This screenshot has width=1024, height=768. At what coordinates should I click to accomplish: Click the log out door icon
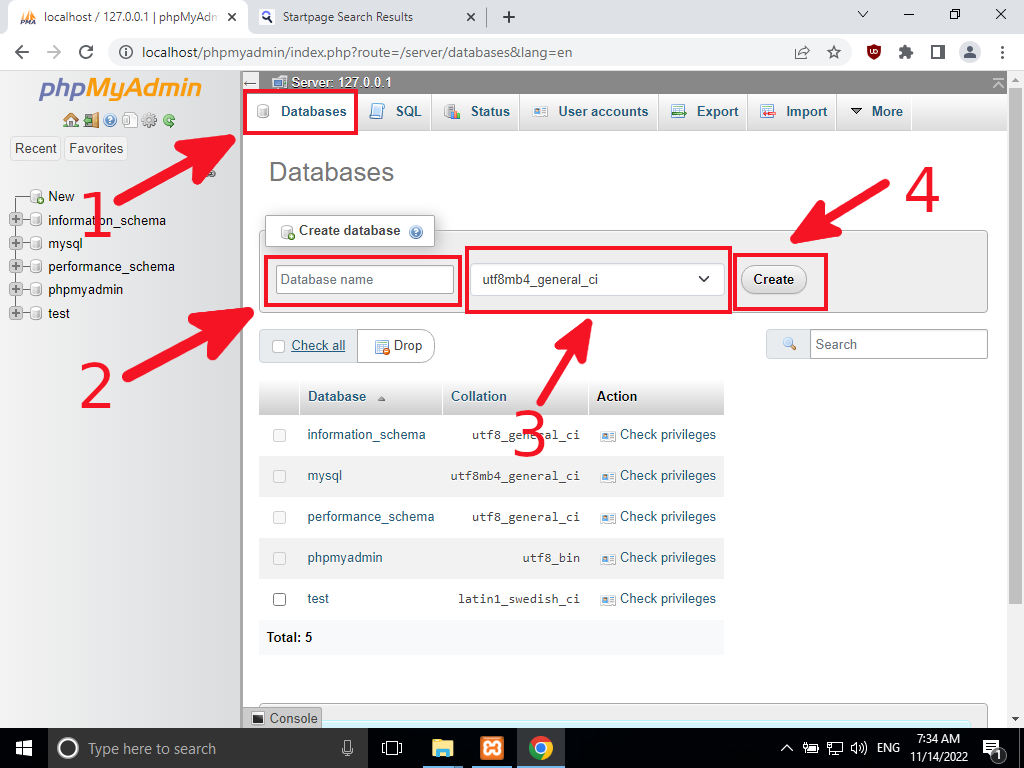pos(91,120)
